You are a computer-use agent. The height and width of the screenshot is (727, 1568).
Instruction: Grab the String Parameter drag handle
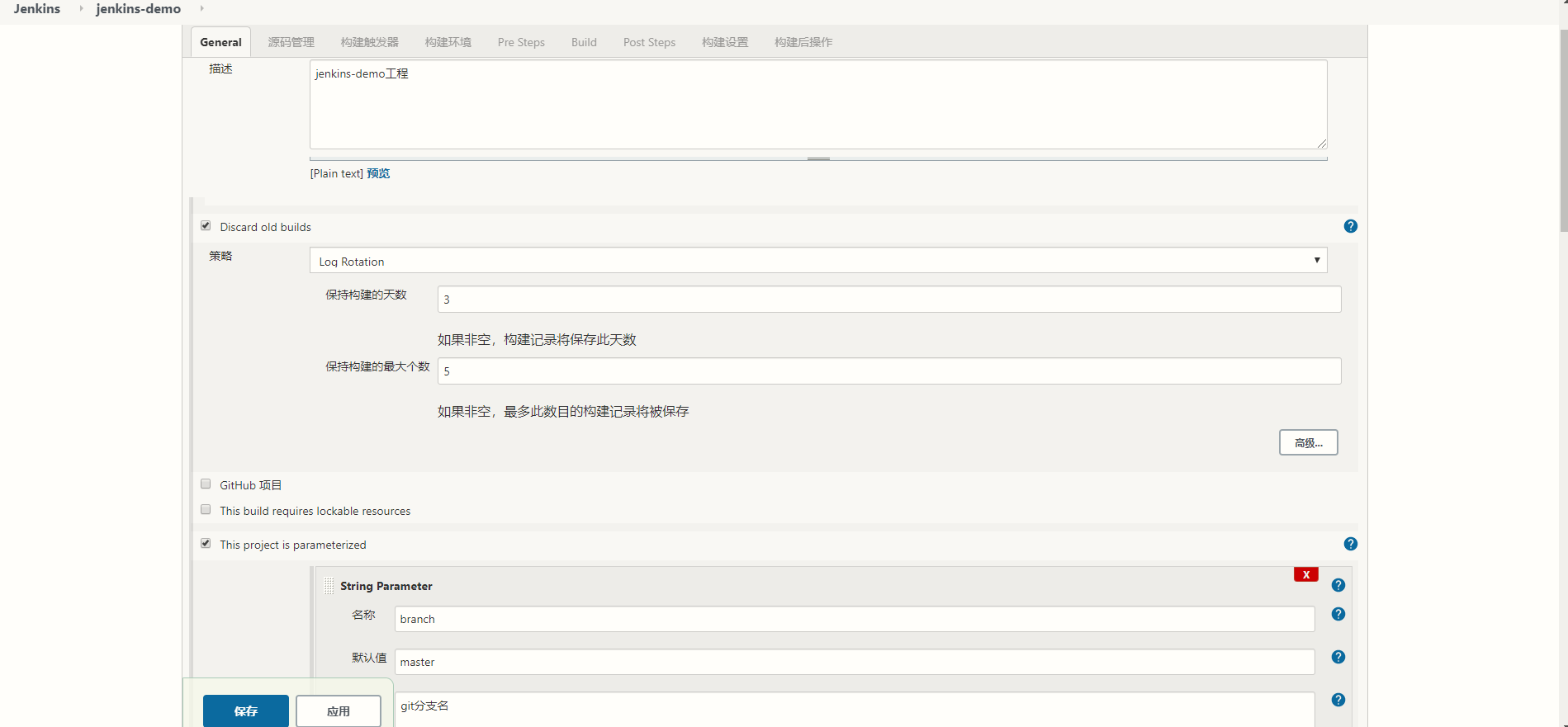(x=329, y=586)
